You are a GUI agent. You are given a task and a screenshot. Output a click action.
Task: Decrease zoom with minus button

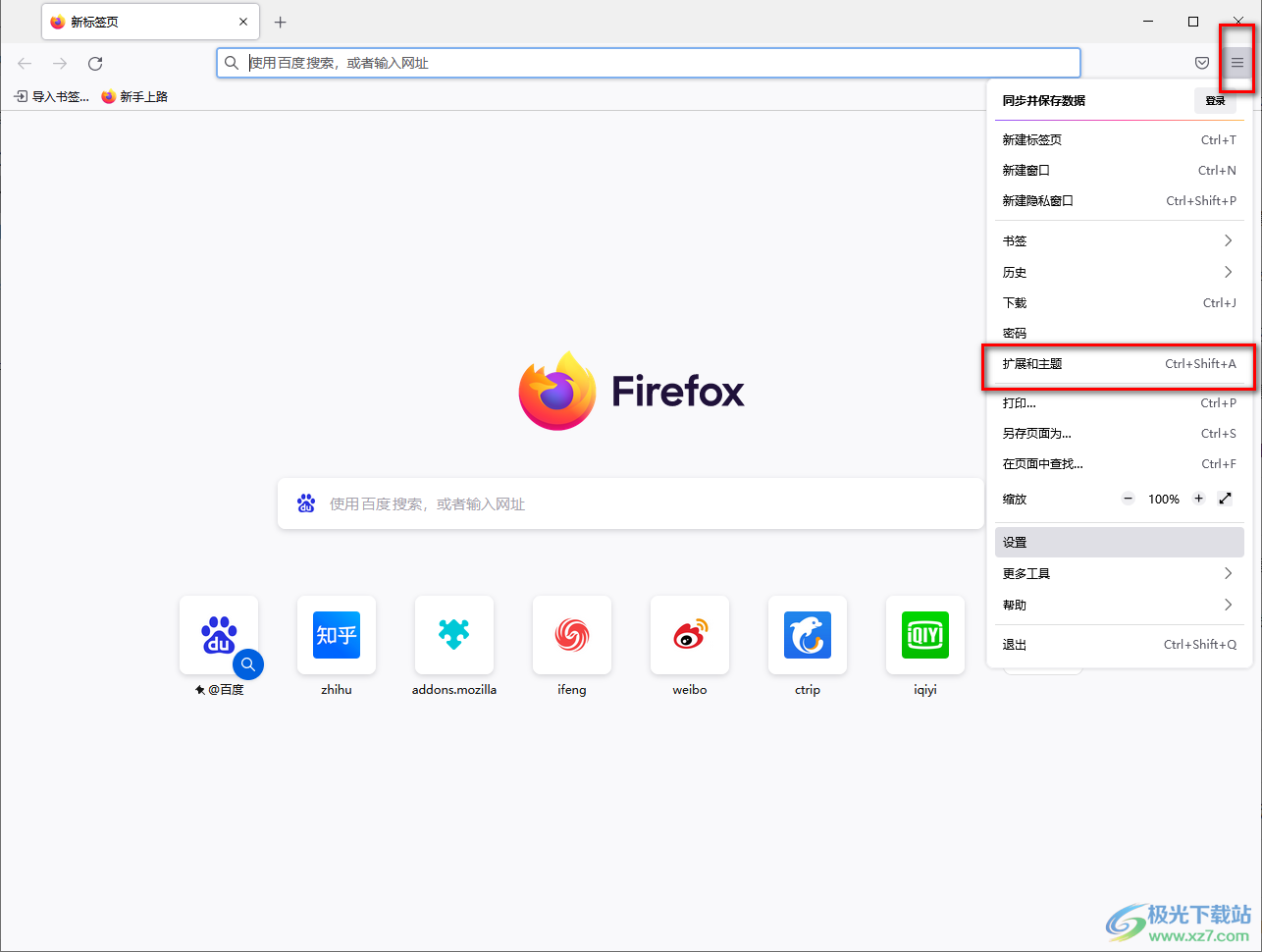coord(1128,499)
